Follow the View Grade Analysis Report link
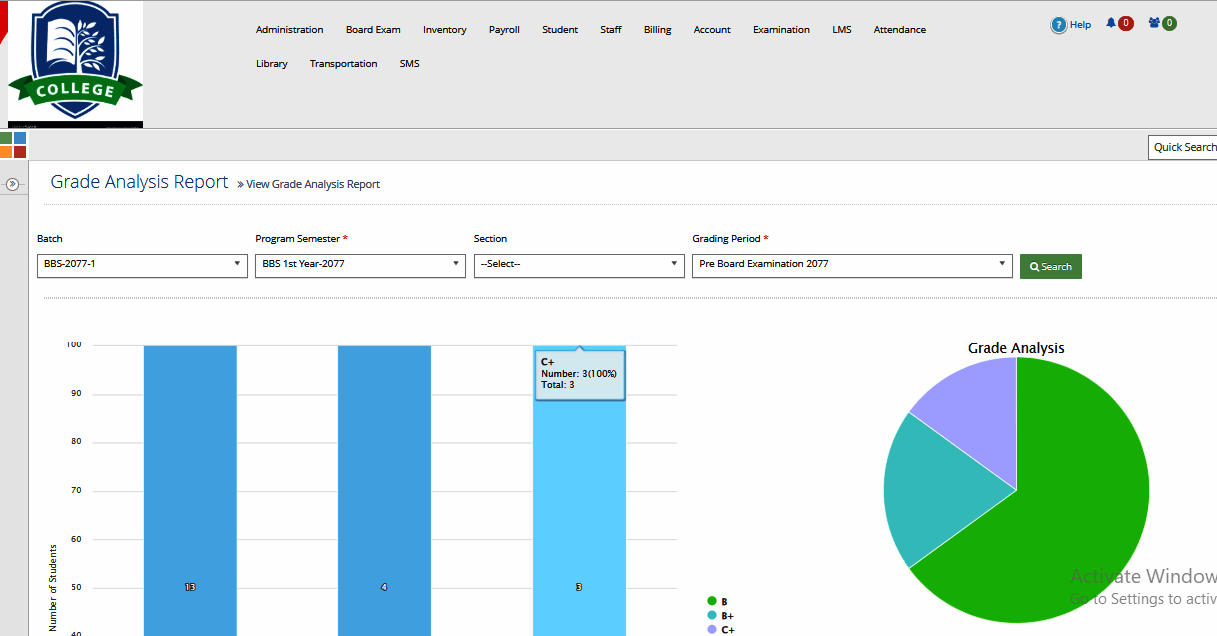Viewport: 1217px width, 636px height. pyautogui.click(x=313, y=184)
